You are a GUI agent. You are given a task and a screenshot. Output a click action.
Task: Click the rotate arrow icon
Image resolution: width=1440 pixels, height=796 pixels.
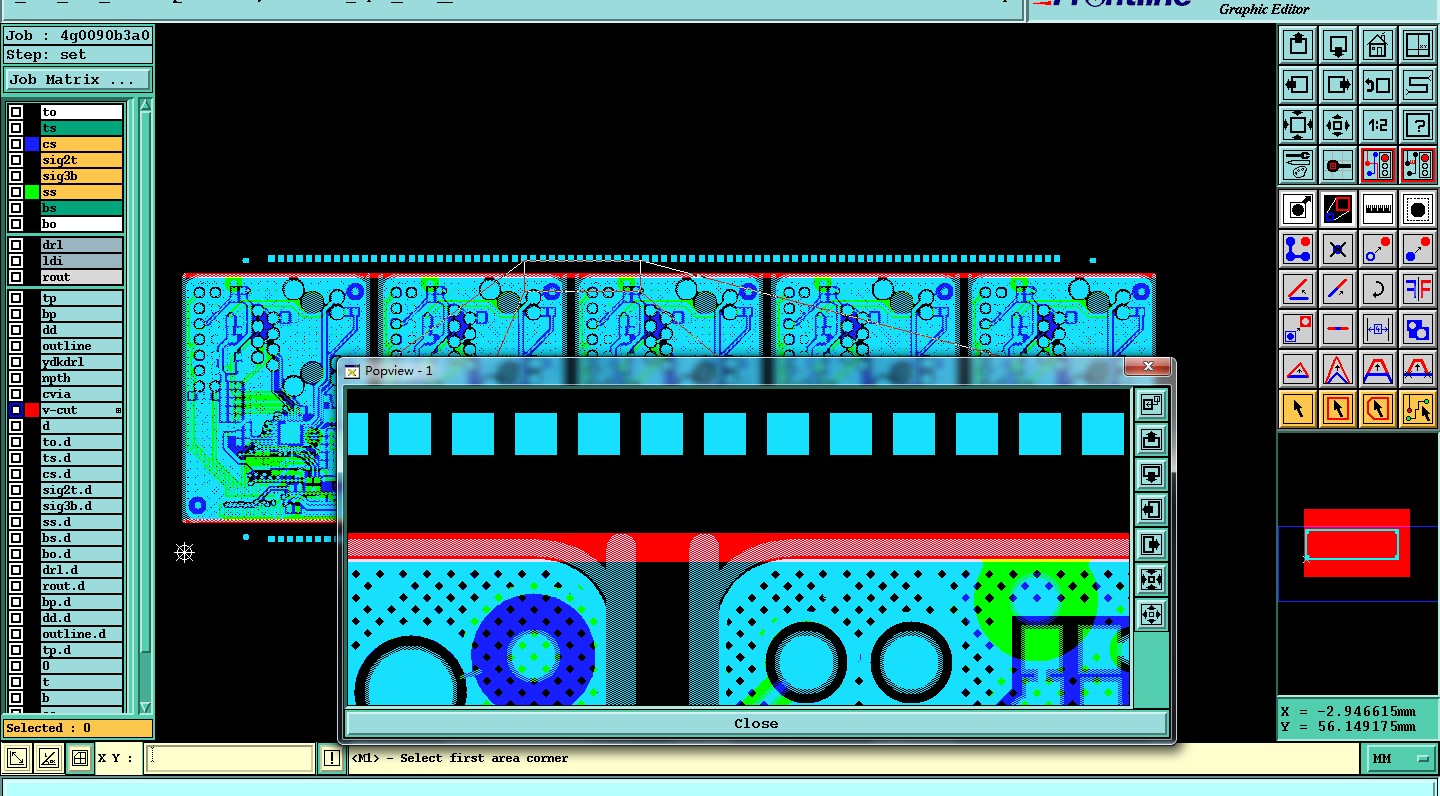coord(1378,289)
